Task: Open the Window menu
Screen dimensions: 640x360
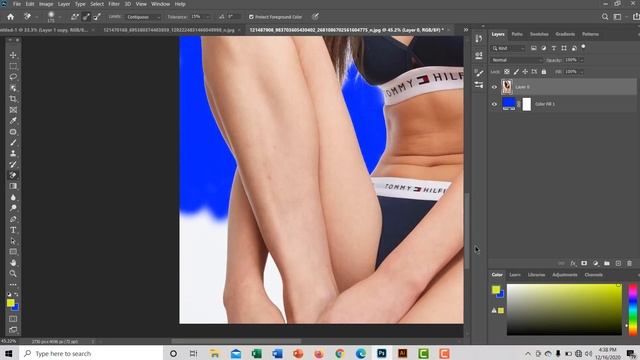Action: [160, 4]
